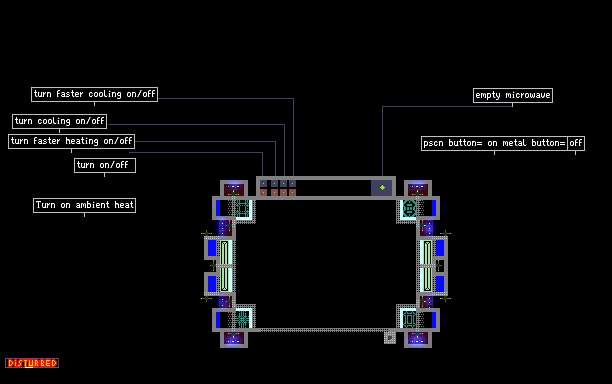Click the bottom-right cyan emitter icon
The image size is (612, 384).
(409, 319)
